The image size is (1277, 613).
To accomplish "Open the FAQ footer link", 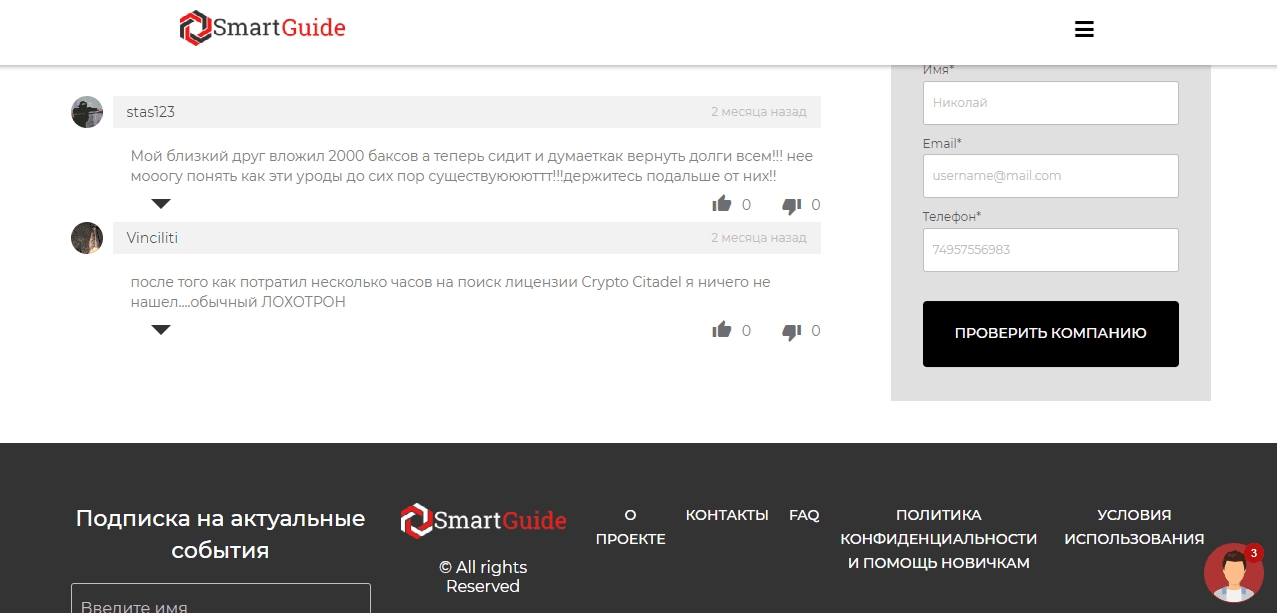I will 804,515.
